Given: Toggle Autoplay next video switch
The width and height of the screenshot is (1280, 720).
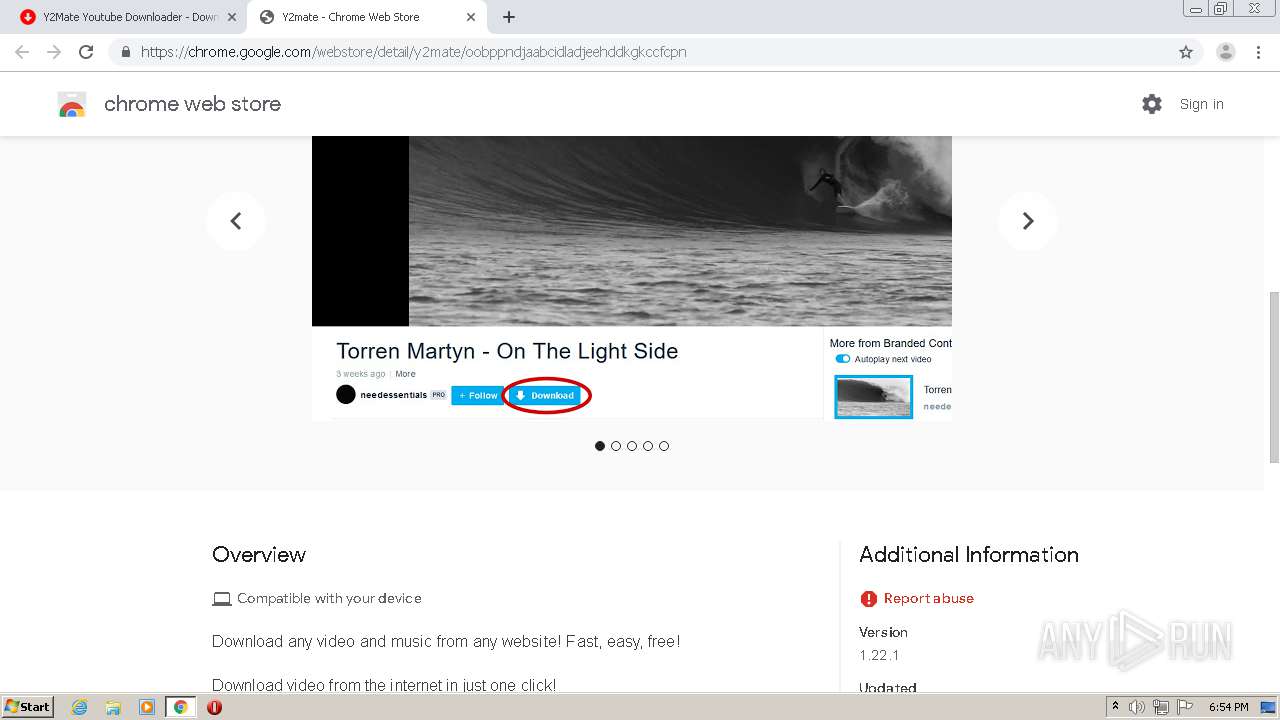Looking at the screenshot, I should coord(842,359).
